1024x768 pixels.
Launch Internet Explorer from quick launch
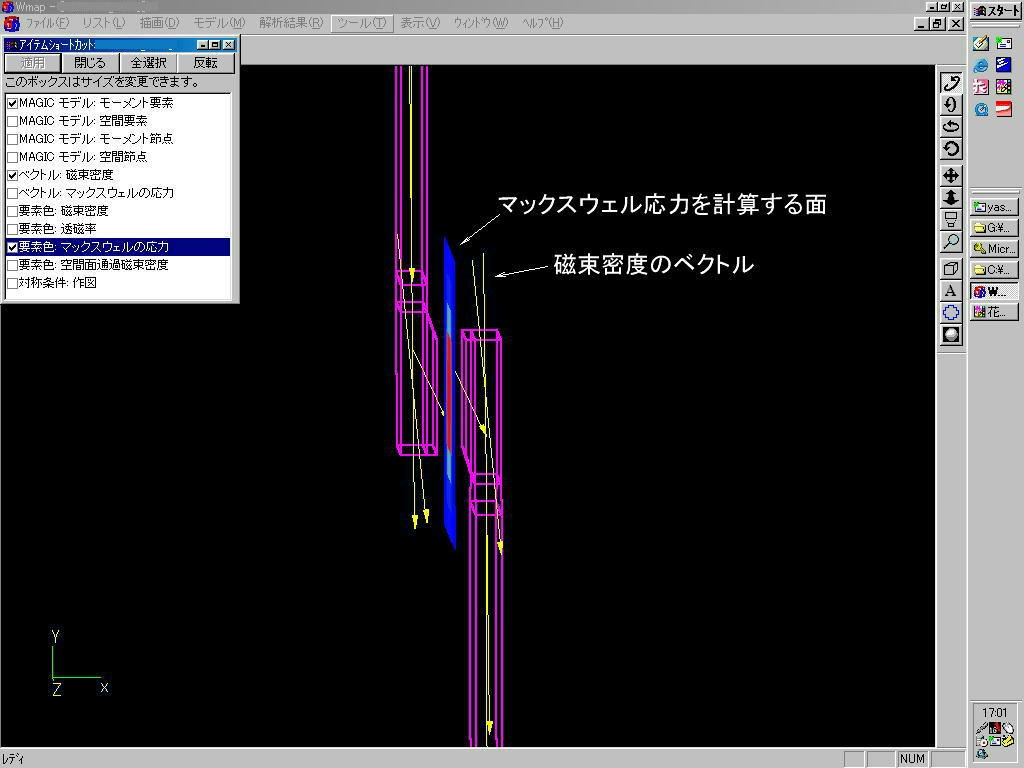click(x=980, y=65)
